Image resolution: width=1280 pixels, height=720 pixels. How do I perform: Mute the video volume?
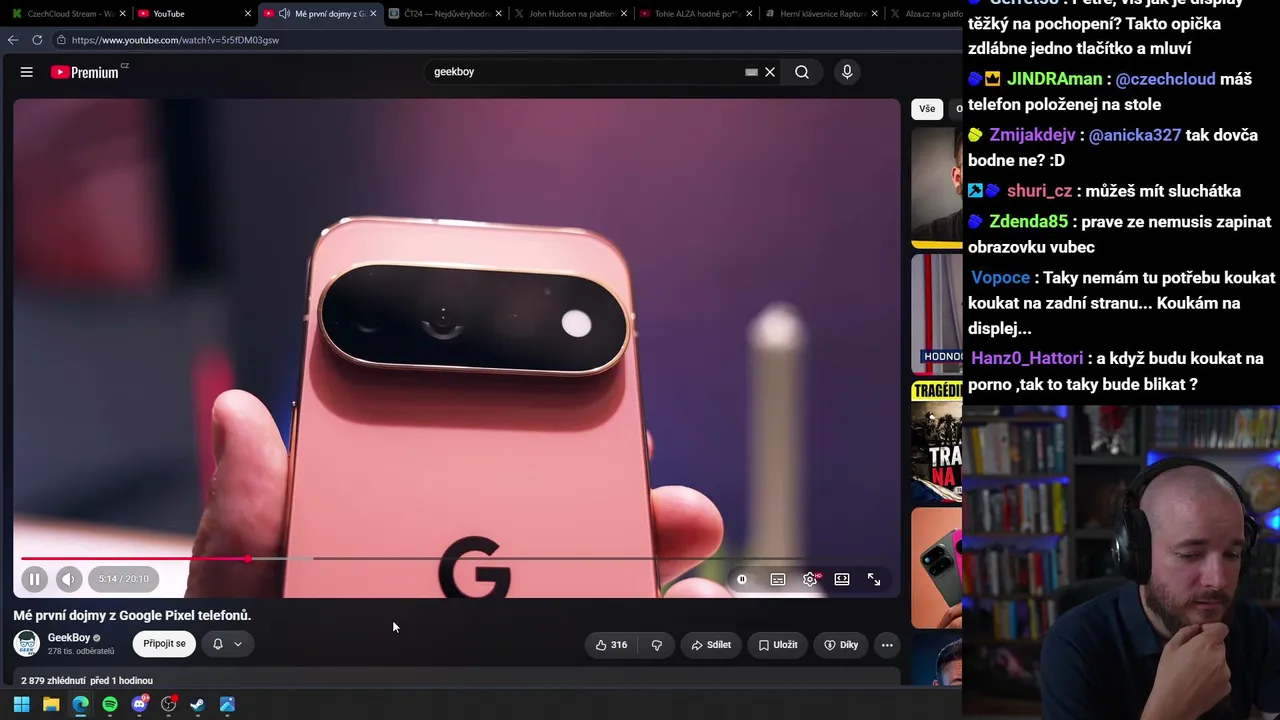pyautogui.click(x=68, y=579)
